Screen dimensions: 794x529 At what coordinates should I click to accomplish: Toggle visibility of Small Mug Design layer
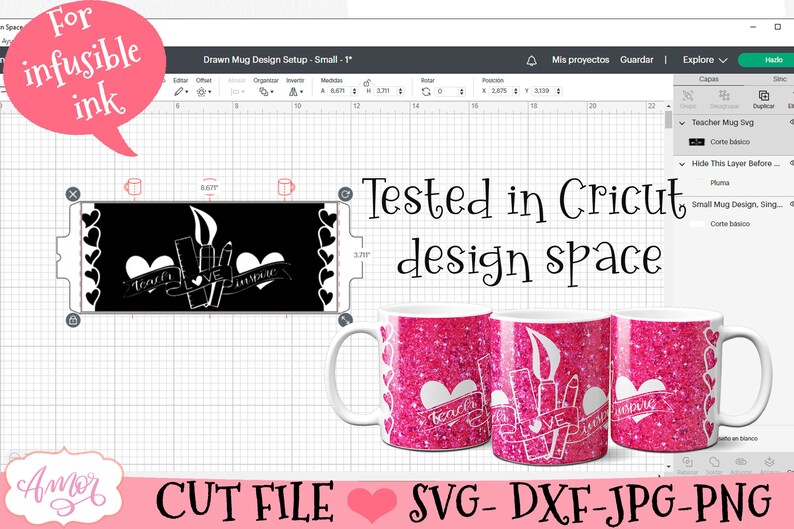coord(791,204)
